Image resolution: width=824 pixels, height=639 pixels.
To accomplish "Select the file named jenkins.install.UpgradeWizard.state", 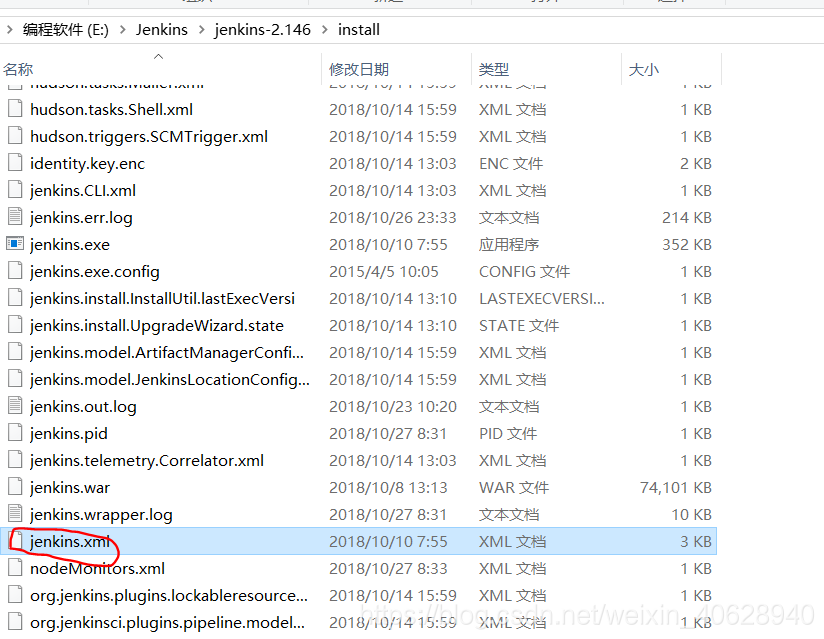I will 157,325.
